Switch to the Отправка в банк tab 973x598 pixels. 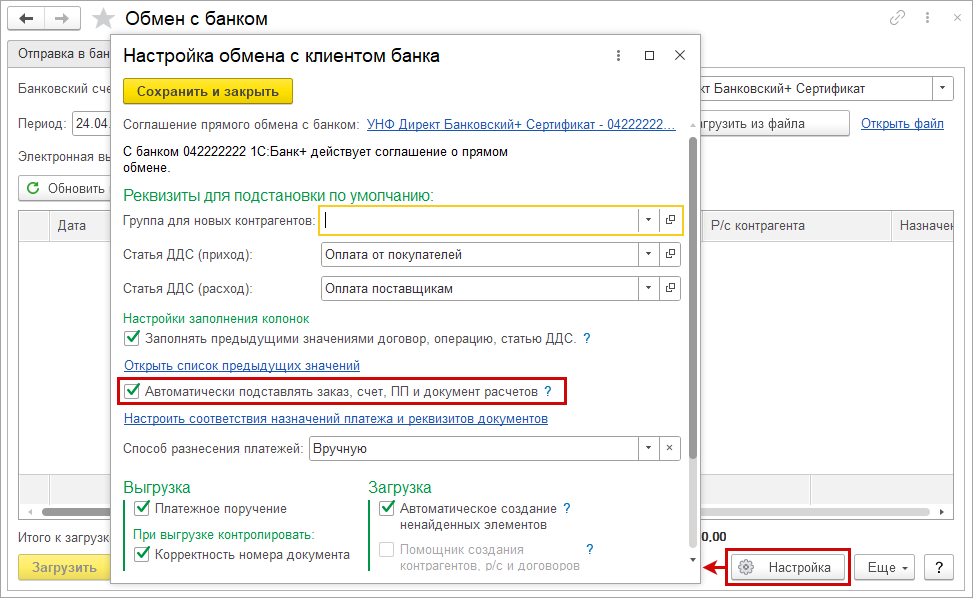tap(58, 53)
